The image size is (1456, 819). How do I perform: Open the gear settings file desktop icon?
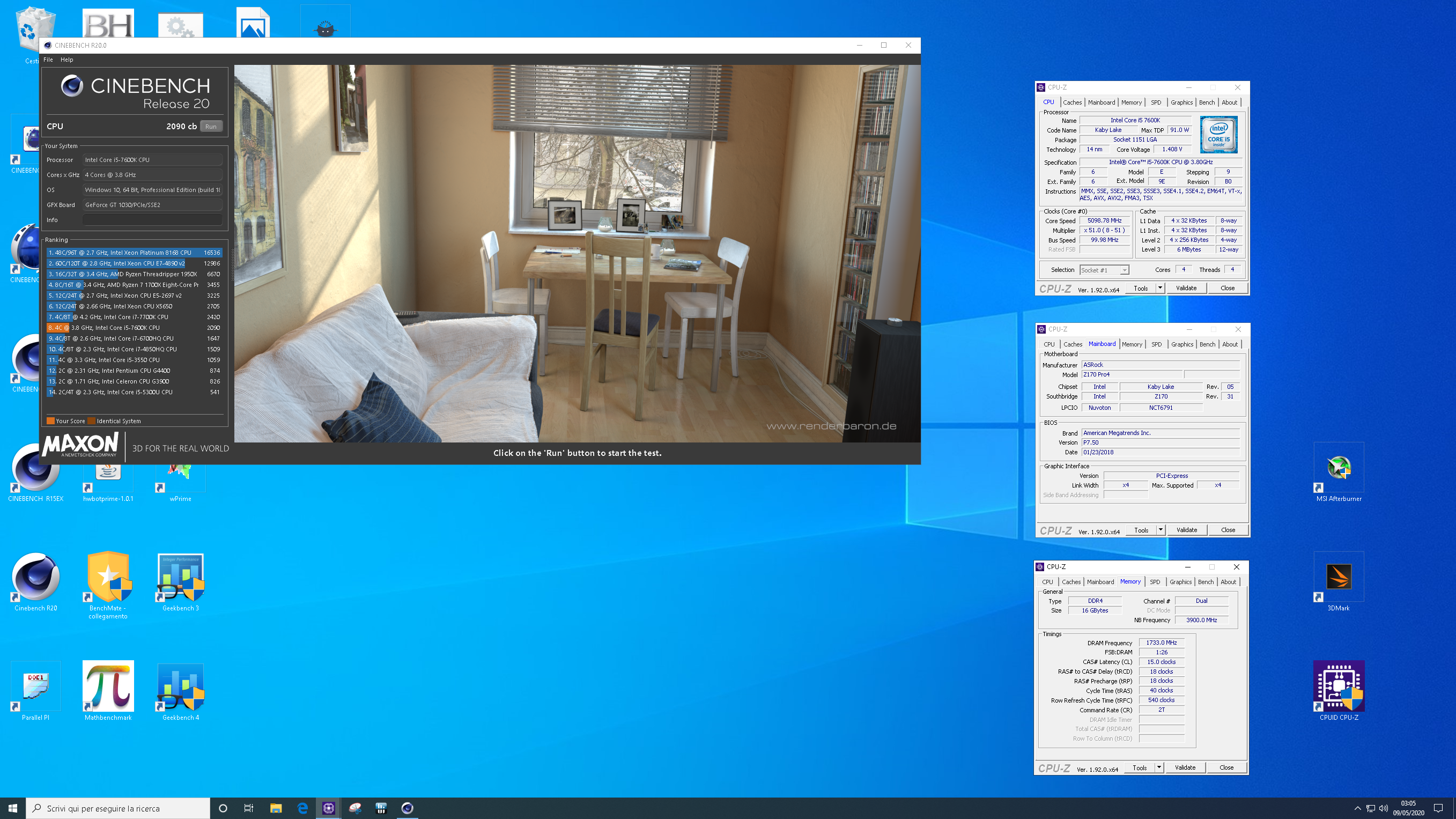180,24
